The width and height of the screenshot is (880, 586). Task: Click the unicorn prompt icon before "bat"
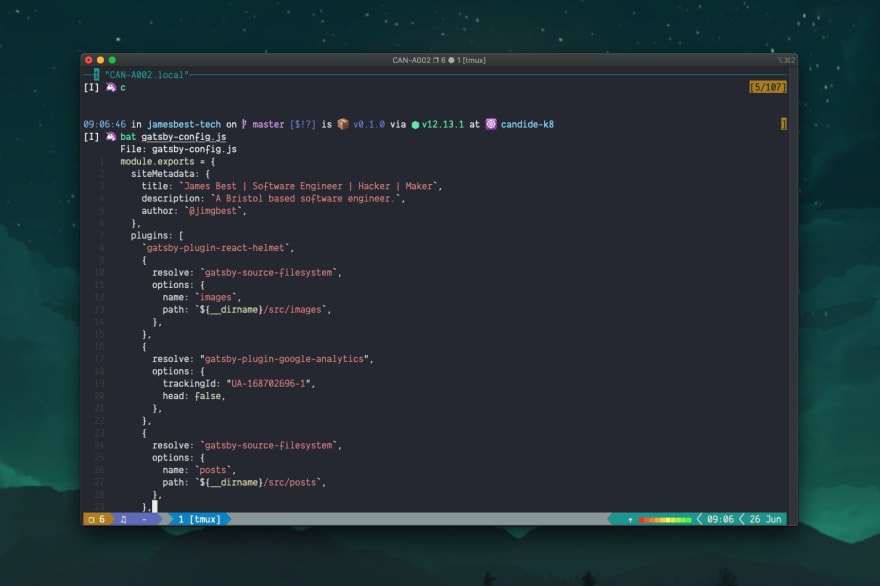111,136
